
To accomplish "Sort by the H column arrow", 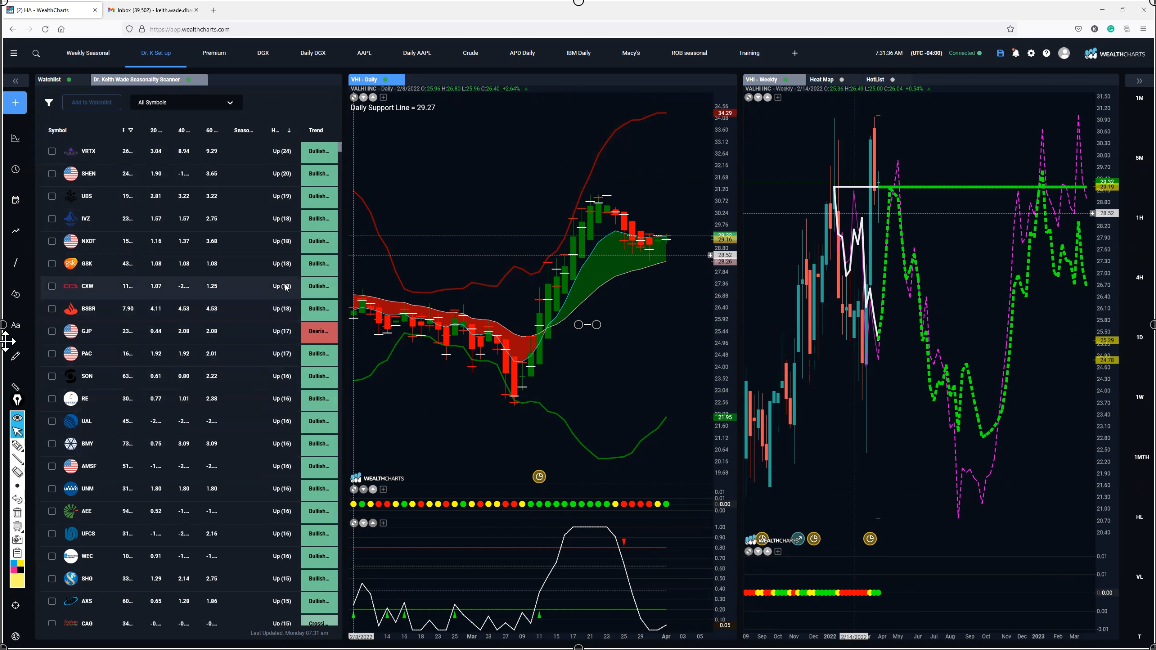I will pos(289,130).
